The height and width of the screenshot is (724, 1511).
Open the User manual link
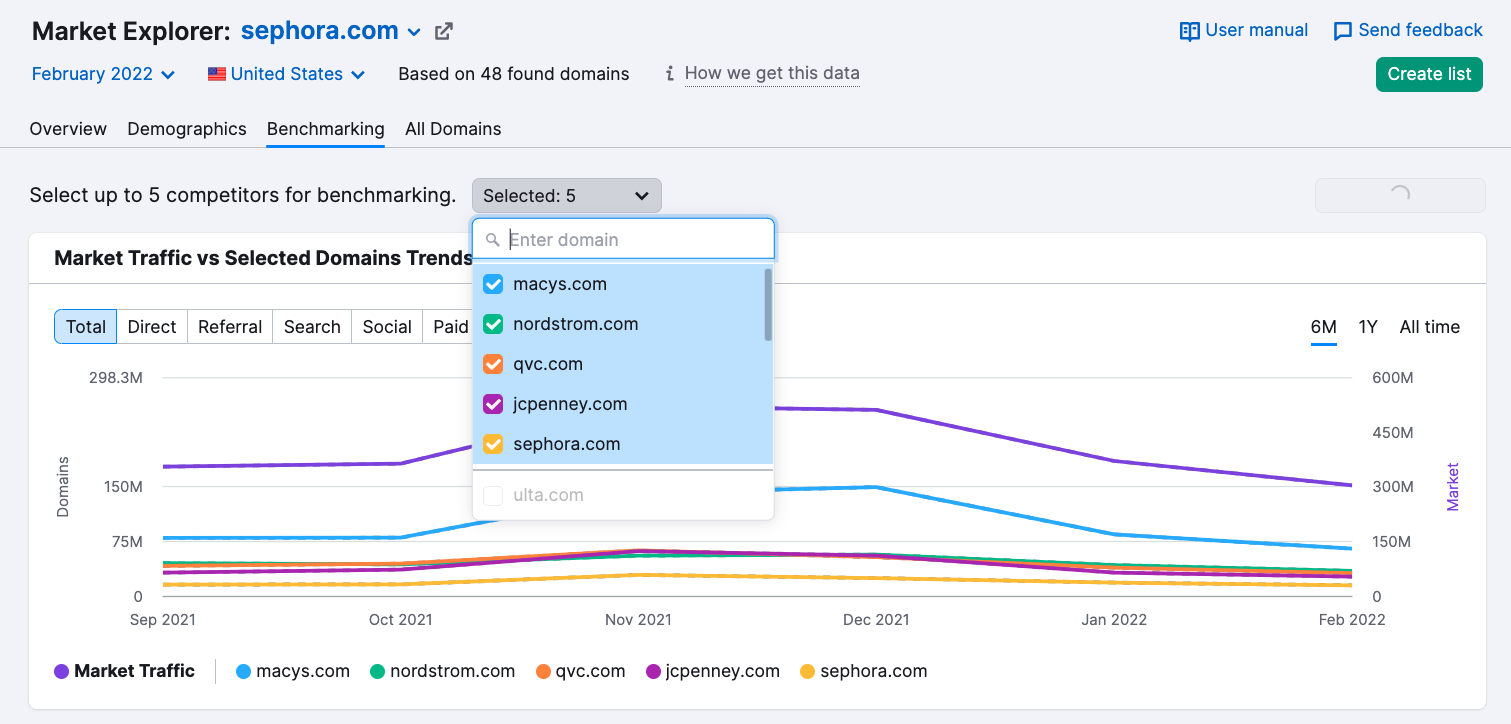(x=1257, y=30)
